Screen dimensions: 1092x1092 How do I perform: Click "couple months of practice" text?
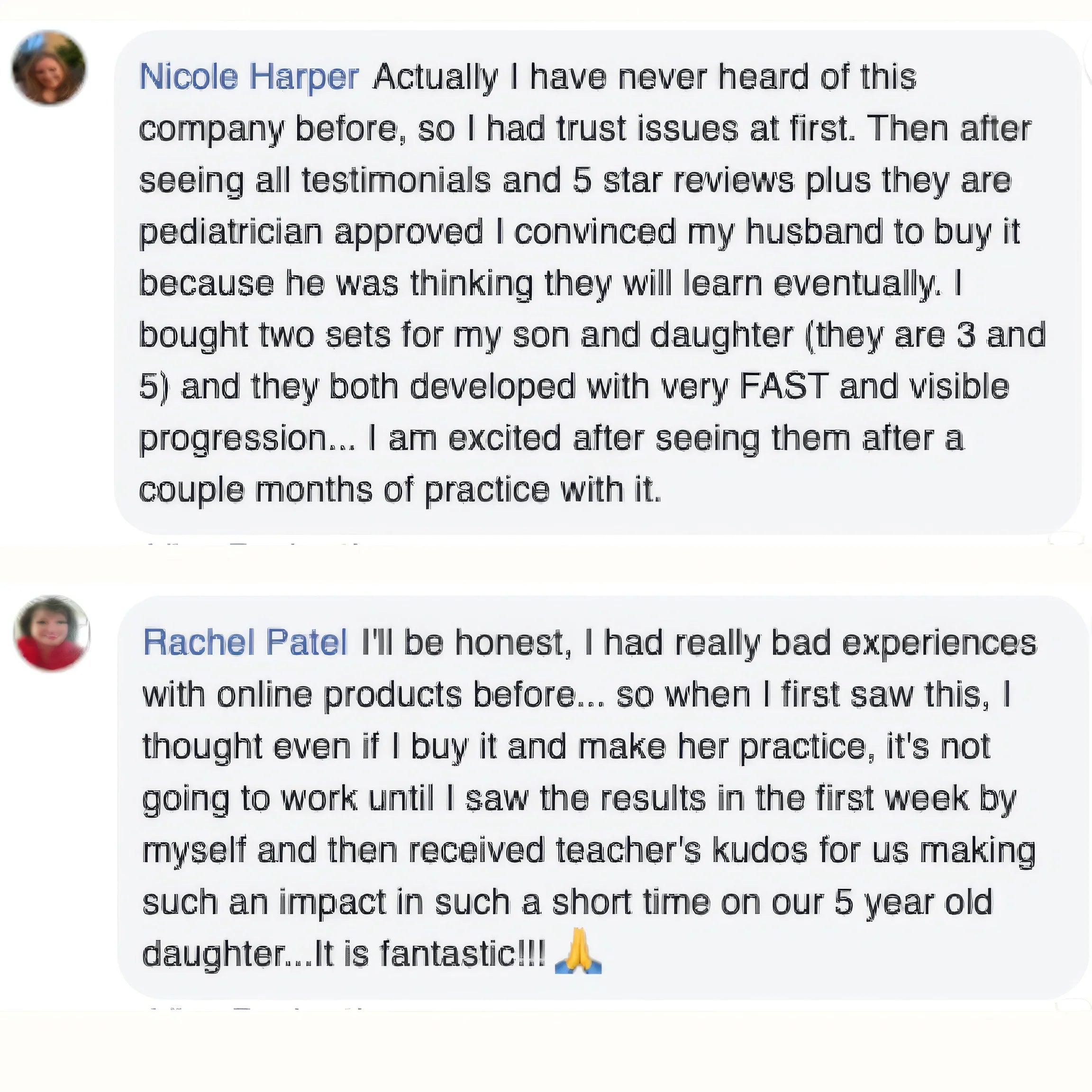344,490
